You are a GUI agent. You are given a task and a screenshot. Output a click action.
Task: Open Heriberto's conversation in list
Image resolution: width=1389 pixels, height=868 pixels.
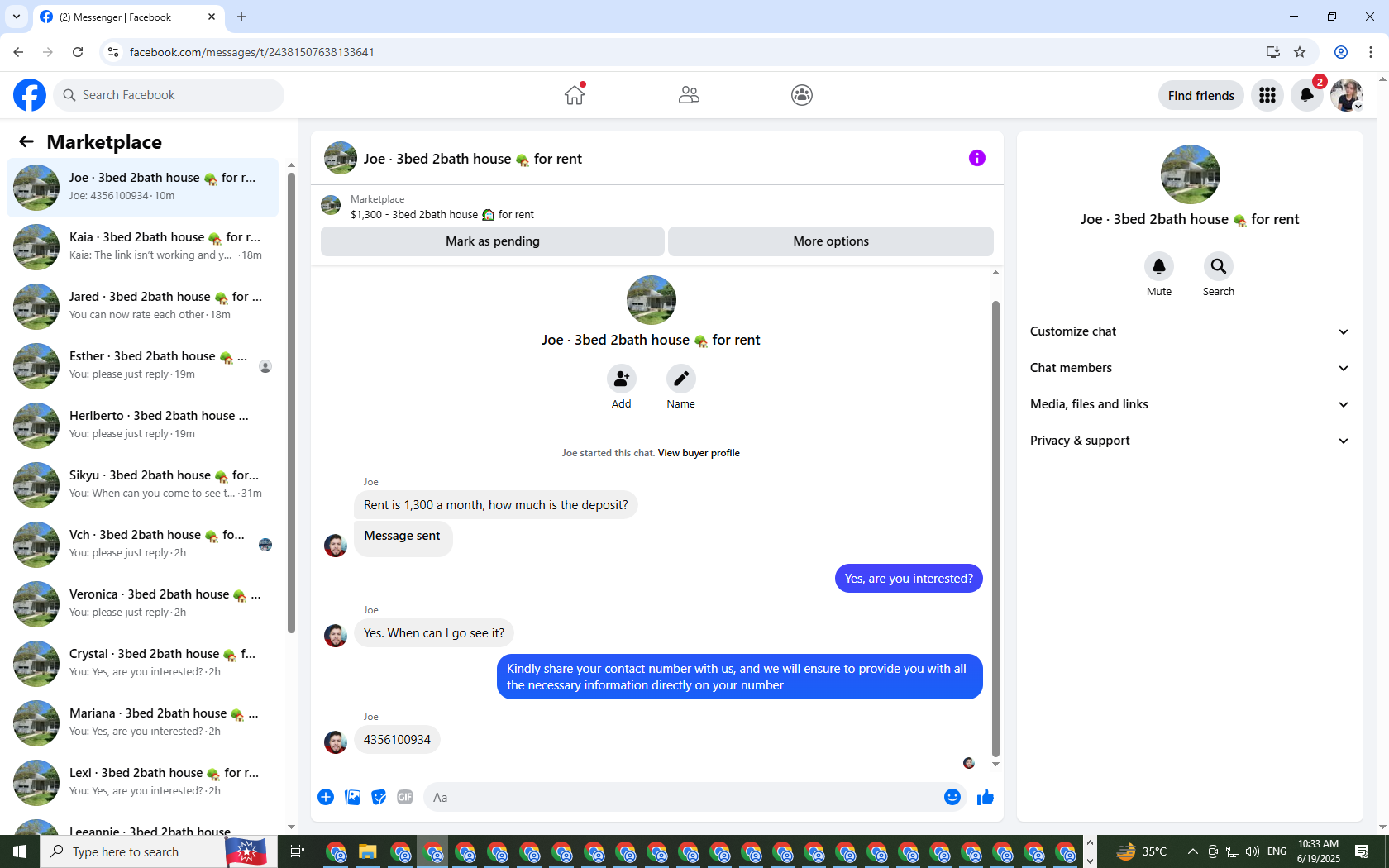[x=142, y=425]
